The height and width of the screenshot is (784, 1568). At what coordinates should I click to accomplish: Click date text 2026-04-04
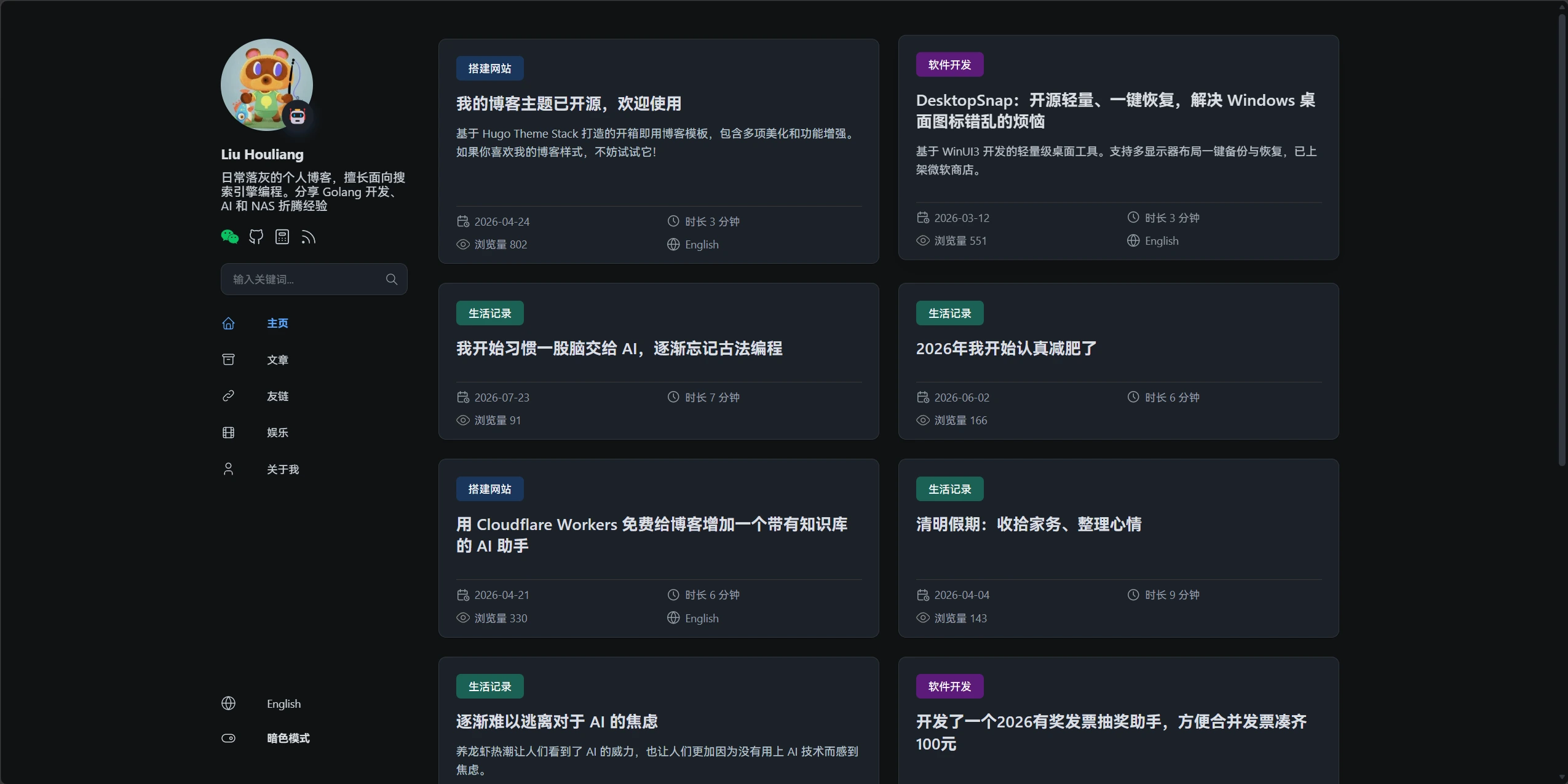coord(962,595)
